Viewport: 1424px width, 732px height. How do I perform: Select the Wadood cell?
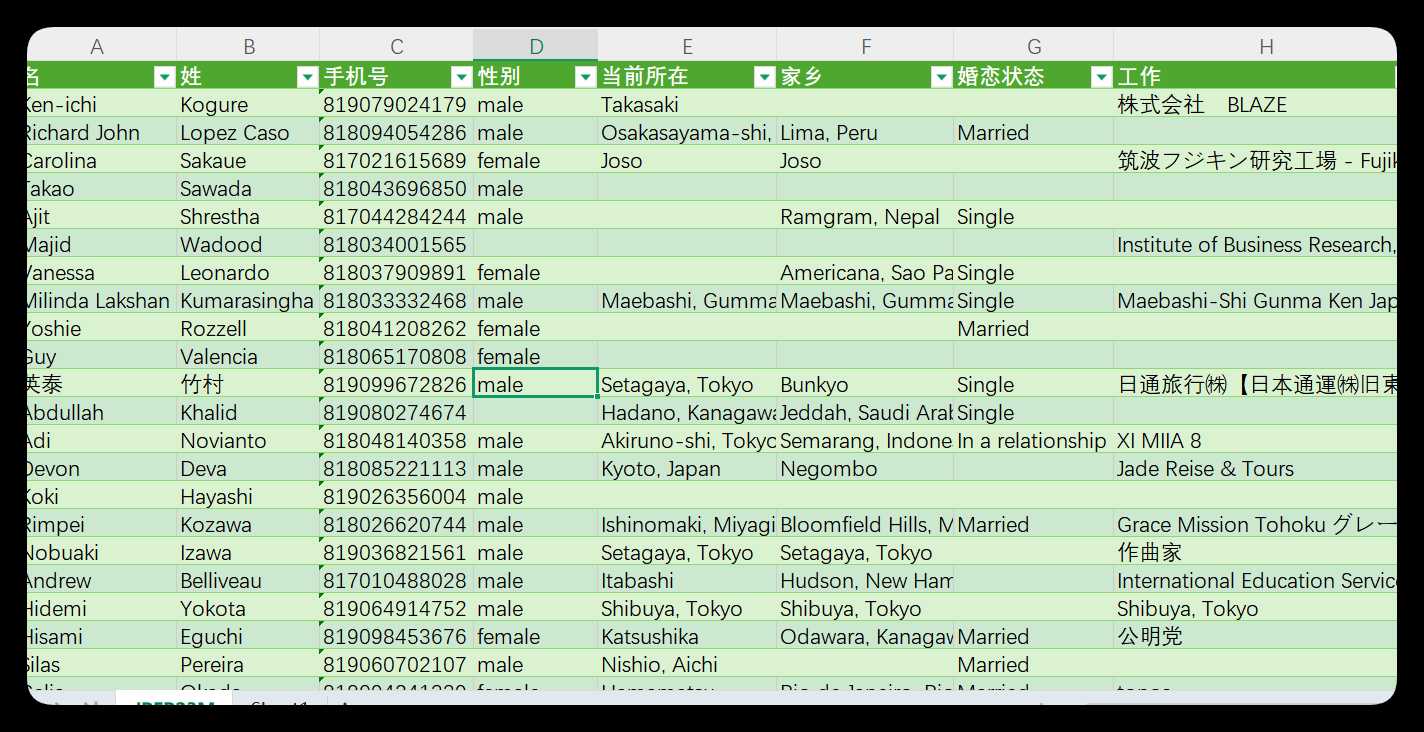click(248, 244)
